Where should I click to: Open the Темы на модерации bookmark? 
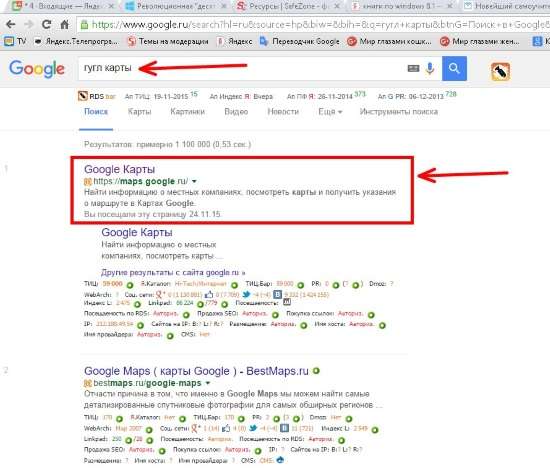pos(168,41)
